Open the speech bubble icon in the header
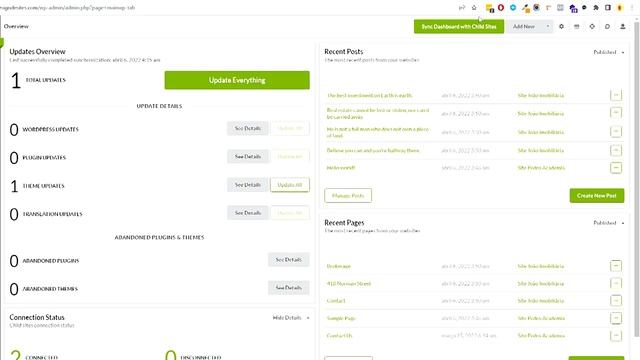640x360 pixels. [607, 27]
